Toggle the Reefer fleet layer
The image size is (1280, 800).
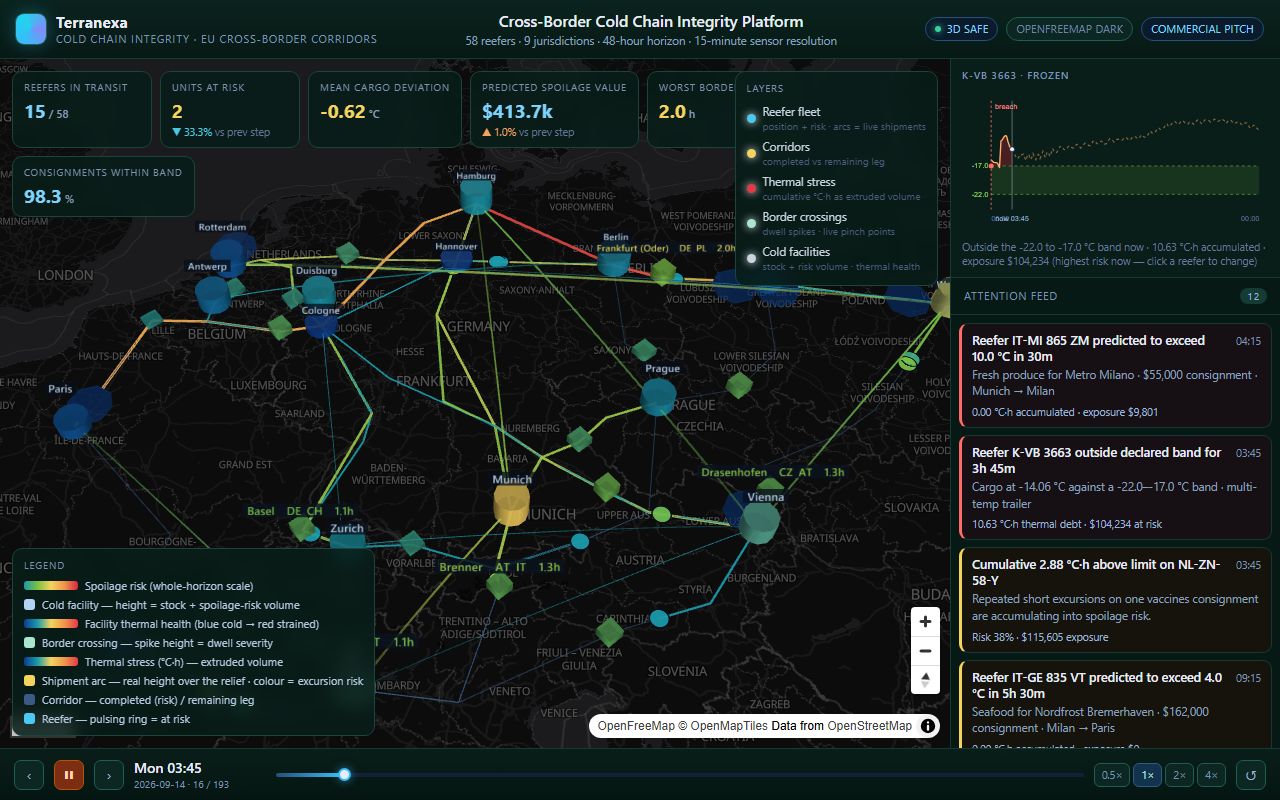click(836, 119)
